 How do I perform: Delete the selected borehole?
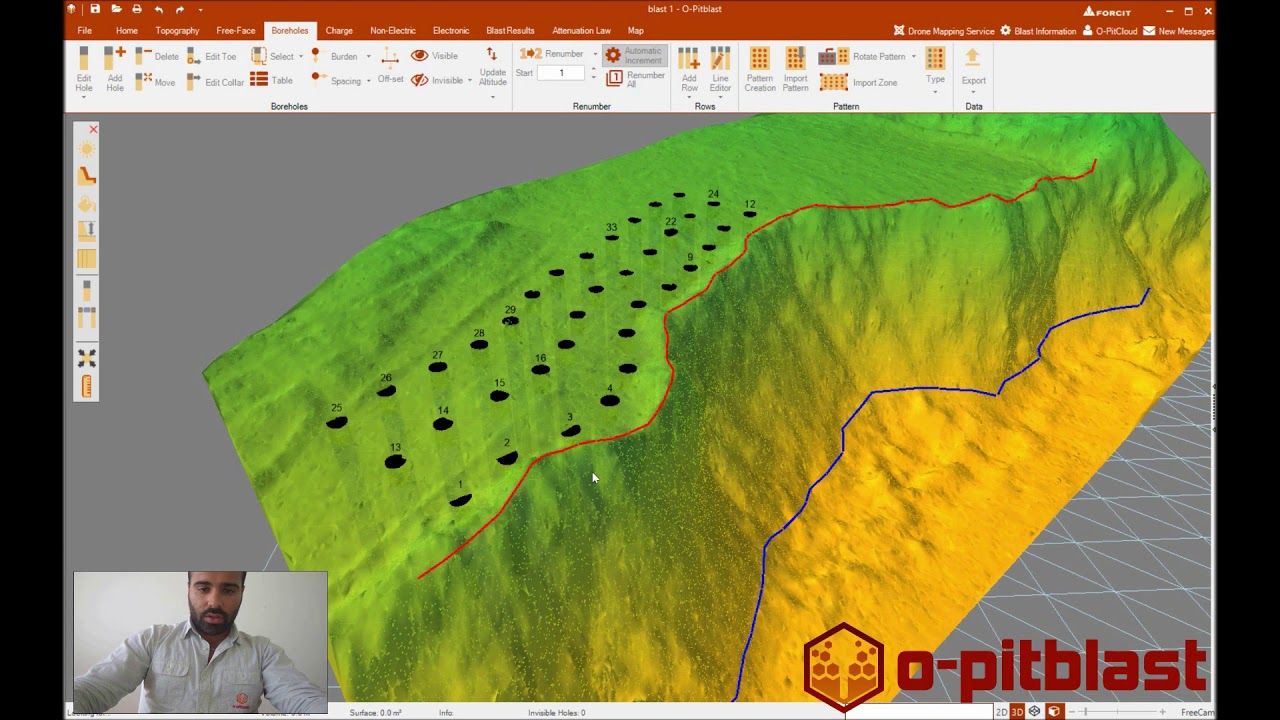point(157,56)
